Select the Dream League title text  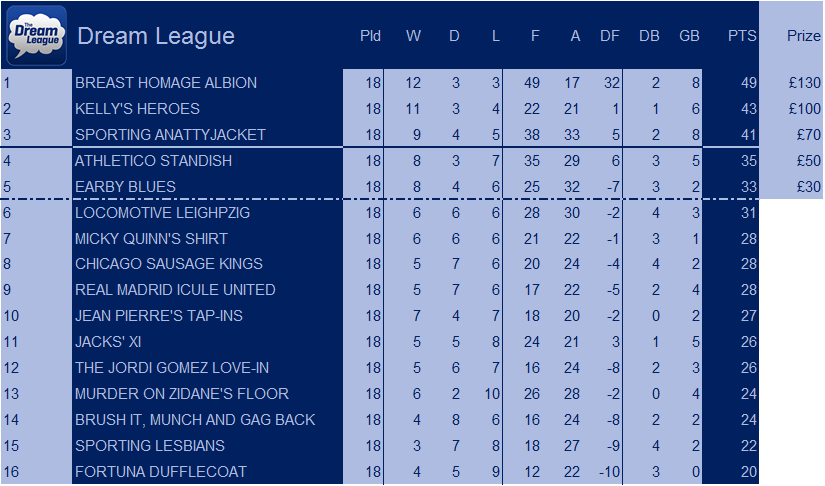pyautogui.click(x=156, y=36)
